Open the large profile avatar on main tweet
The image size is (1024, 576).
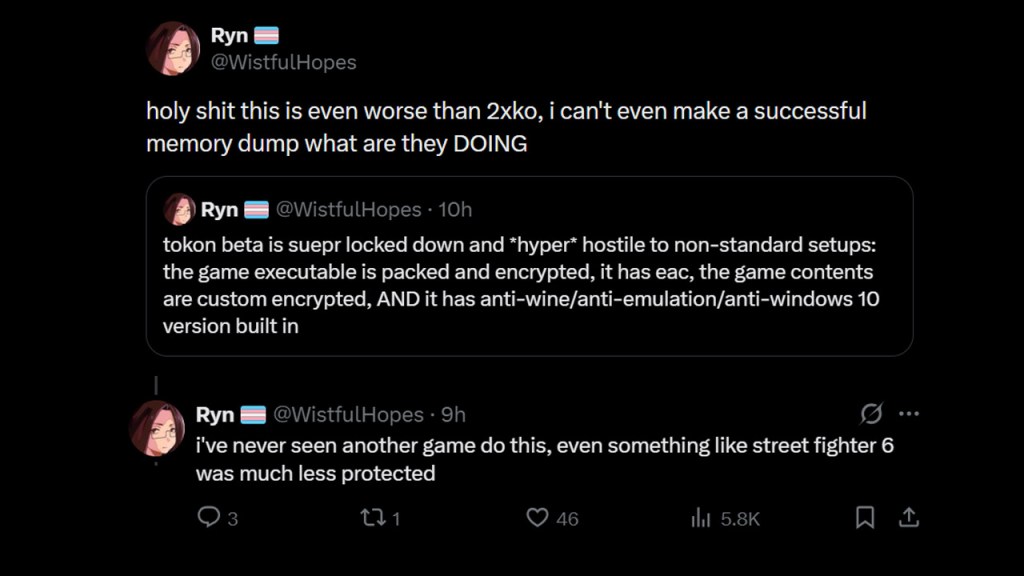(x=174, y=49)
